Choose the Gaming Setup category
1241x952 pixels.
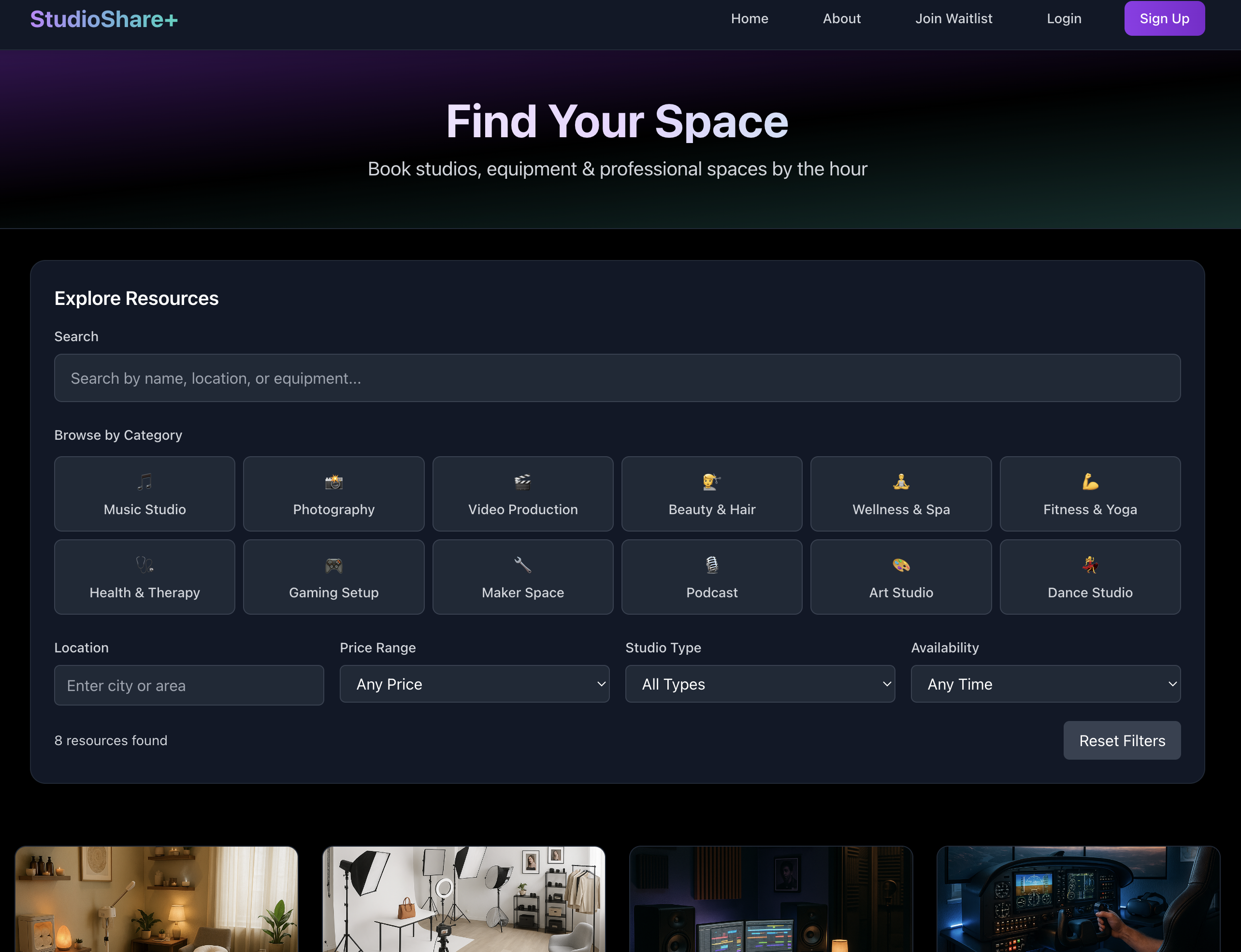(x=333, y=577)
